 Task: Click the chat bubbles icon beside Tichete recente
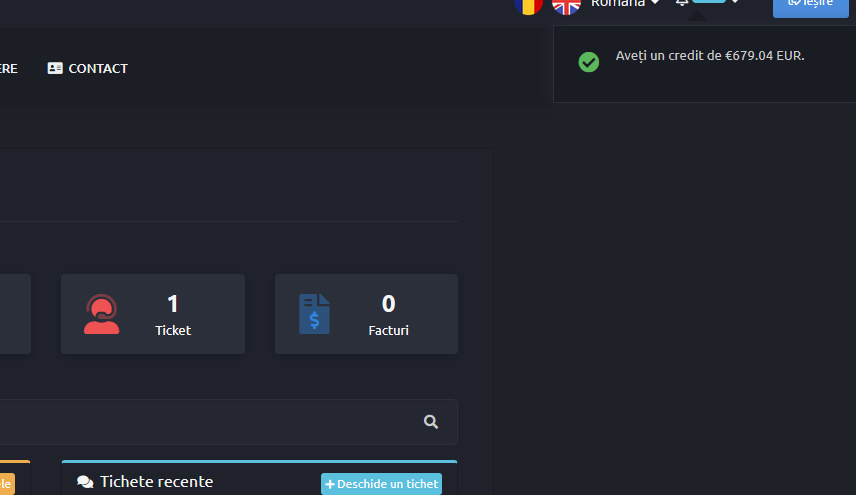(x=85, y=482)
